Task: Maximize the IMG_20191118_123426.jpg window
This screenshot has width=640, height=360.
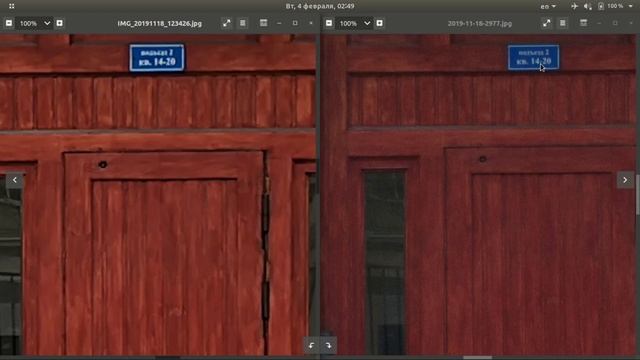Action: click(x=295, y=23)
